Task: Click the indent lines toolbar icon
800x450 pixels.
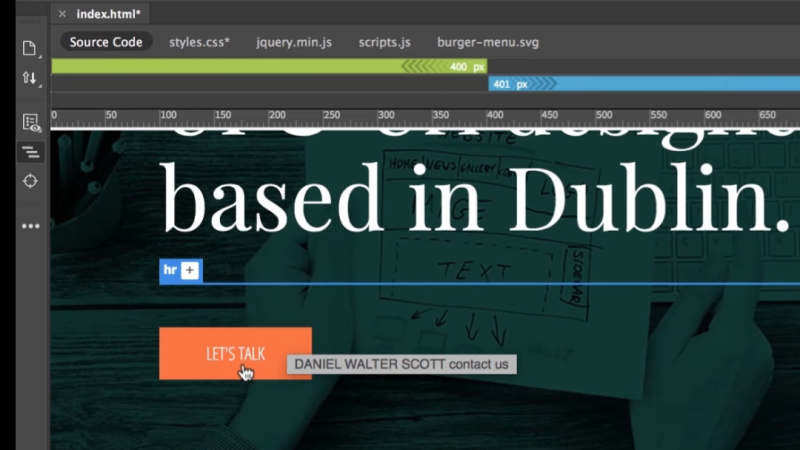Action: 31,152
